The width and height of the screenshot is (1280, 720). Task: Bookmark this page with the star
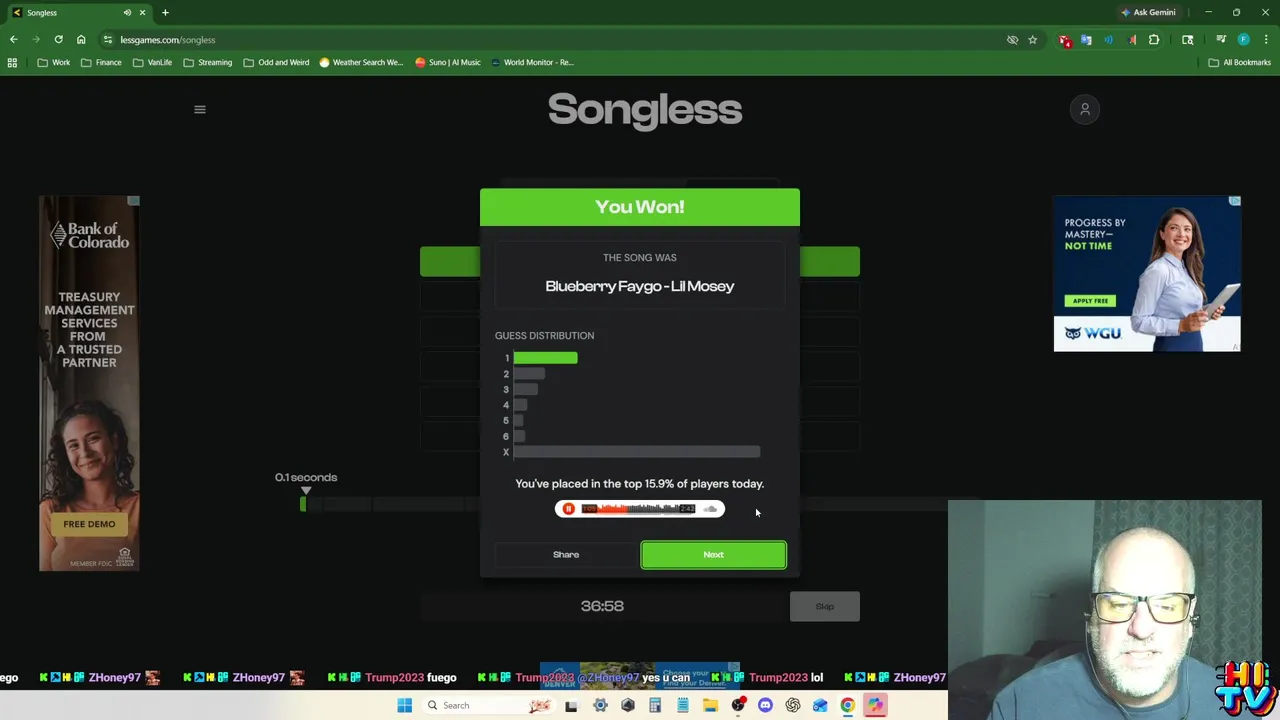click(1033, 40)
